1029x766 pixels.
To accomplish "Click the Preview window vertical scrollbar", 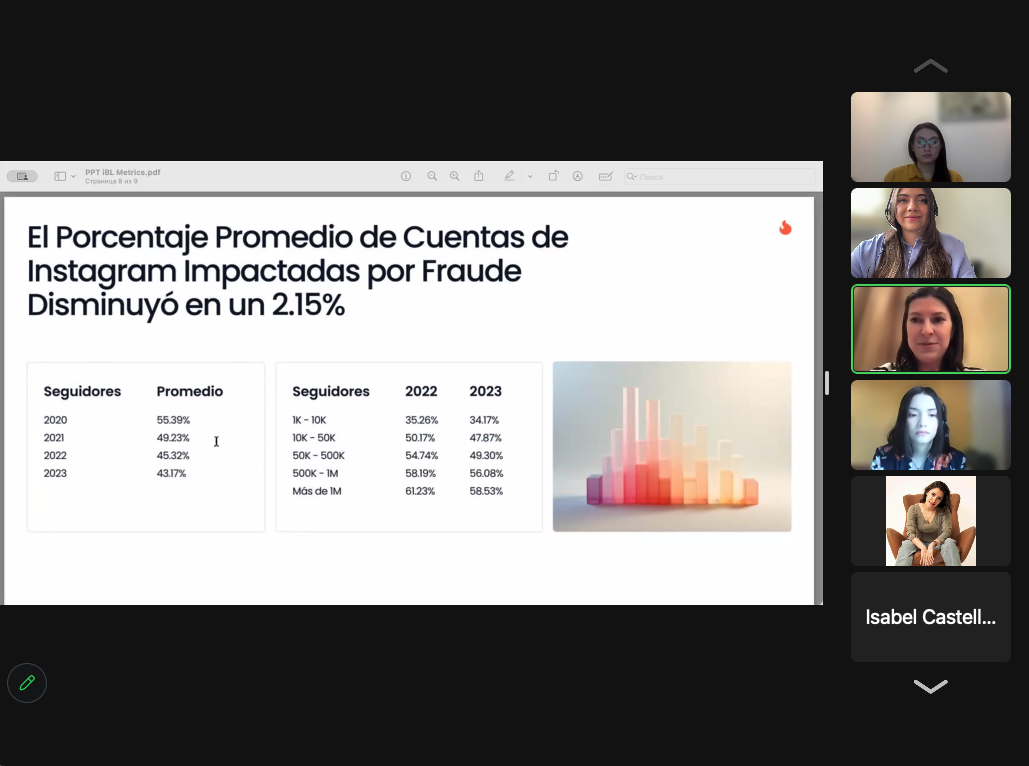I will click(x=818, y=399).
